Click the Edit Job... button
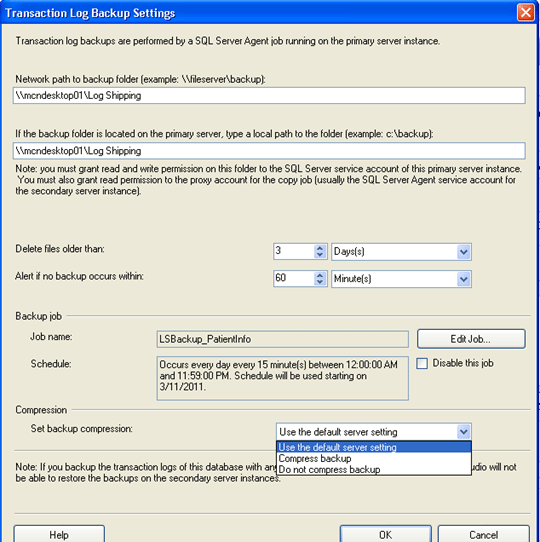The height and width of the screenshot is (542, 540). coord(471,339)
